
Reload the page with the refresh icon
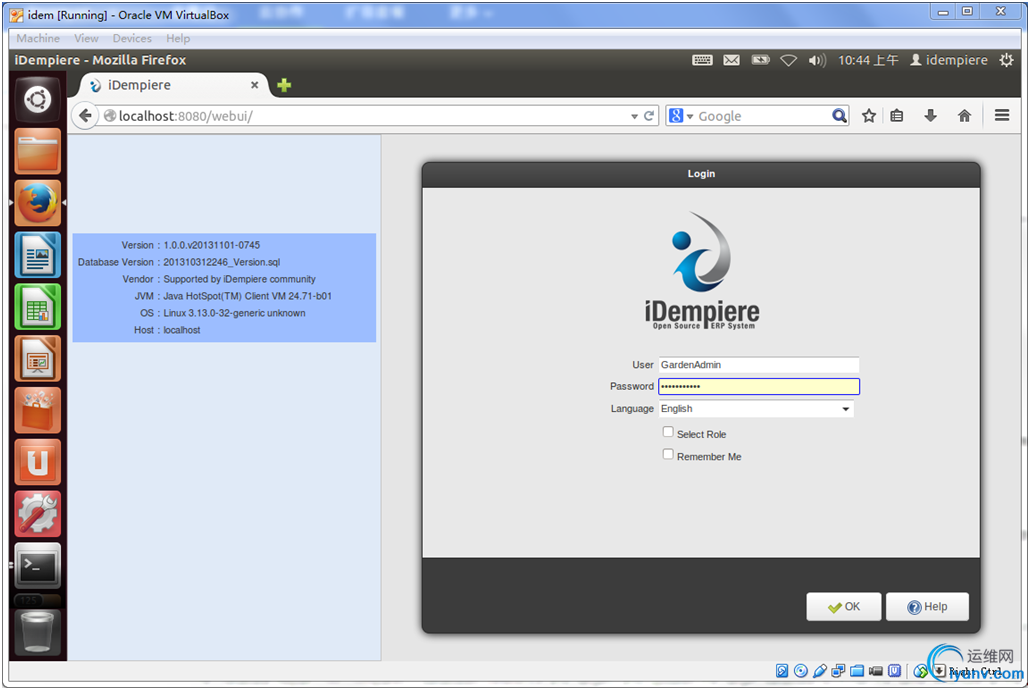[x=649, y=116]
